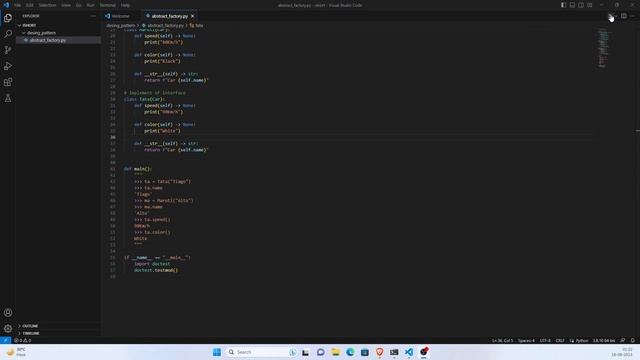640x360 pixels.
Task: Open the Edit menu
Action: click(x=29, y=5)
